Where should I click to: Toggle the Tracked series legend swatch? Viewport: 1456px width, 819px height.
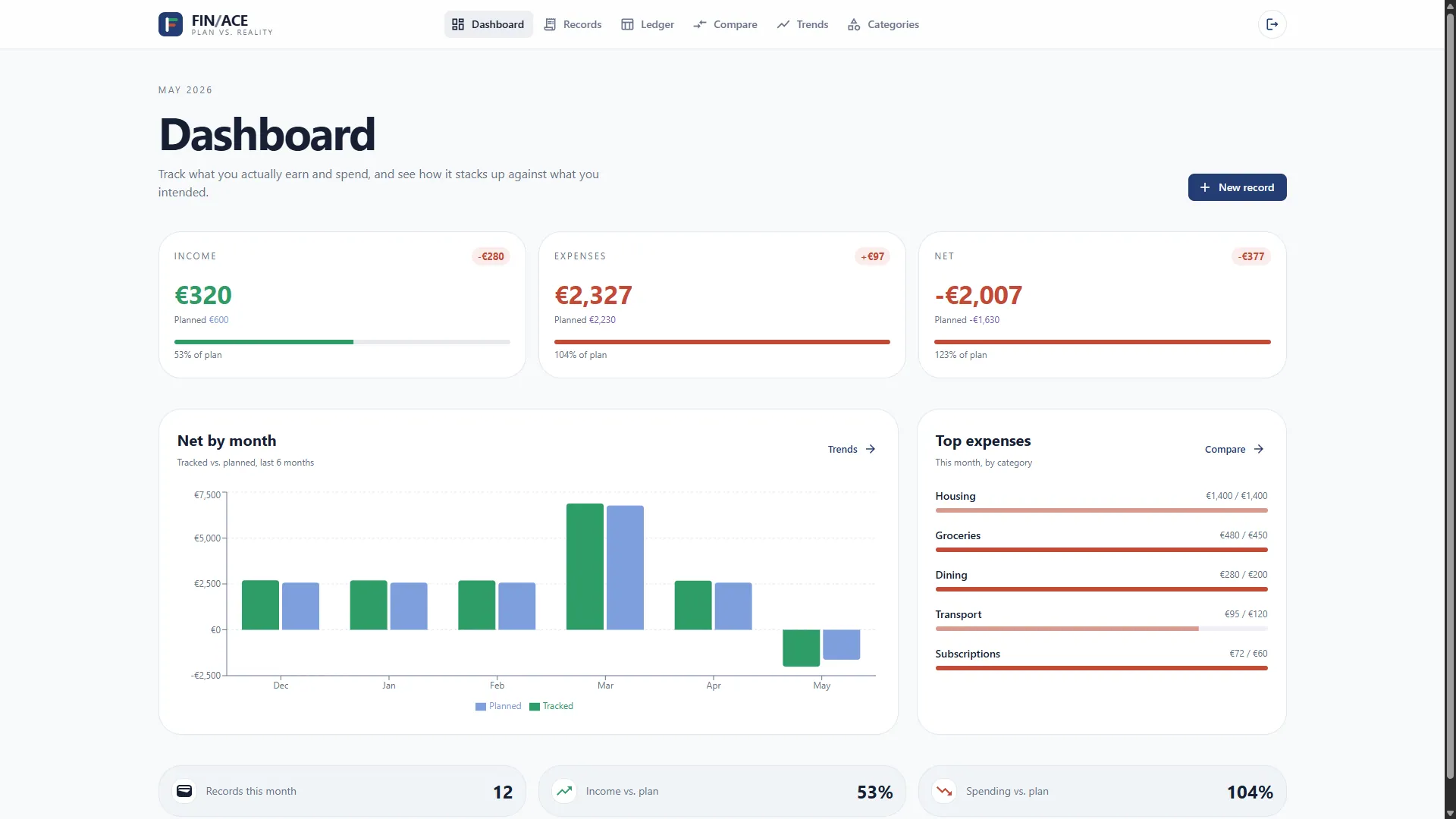(535, 707)
